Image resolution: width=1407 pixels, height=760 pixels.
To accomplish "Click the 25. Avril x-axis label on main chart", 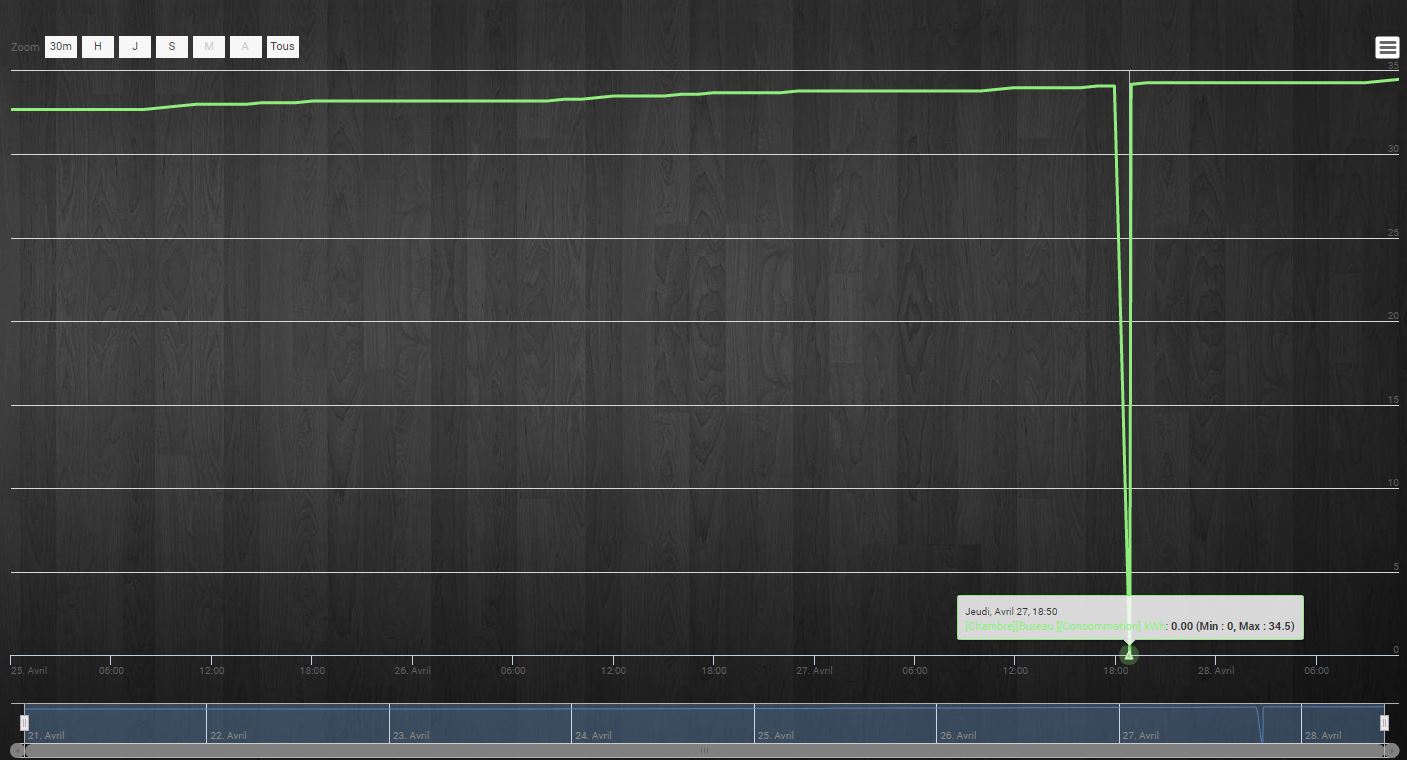I will (x=30, y=671).
